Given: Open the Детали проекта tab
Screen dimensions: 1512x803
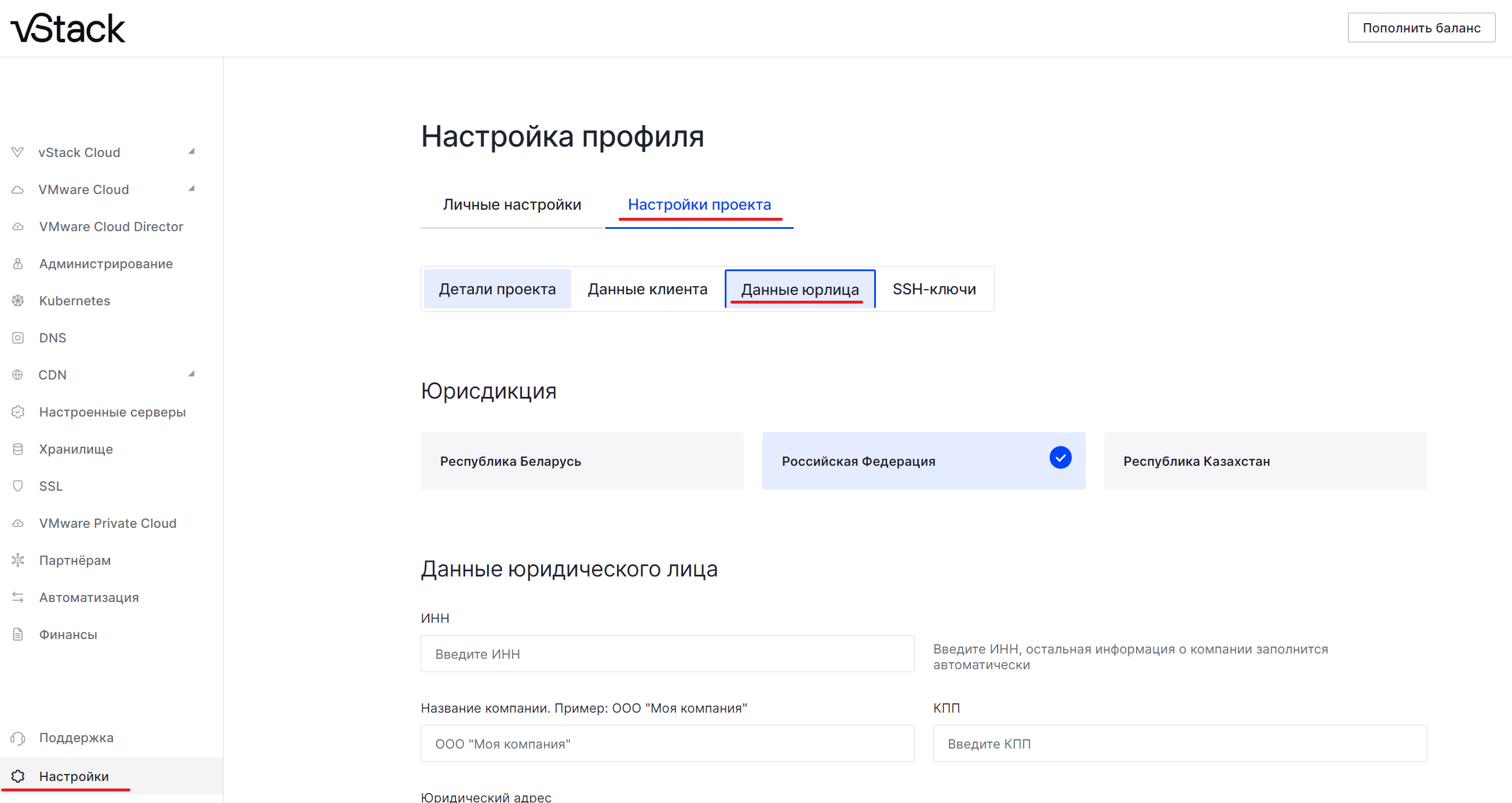Looking at the screenshot, I should [497, 289].
